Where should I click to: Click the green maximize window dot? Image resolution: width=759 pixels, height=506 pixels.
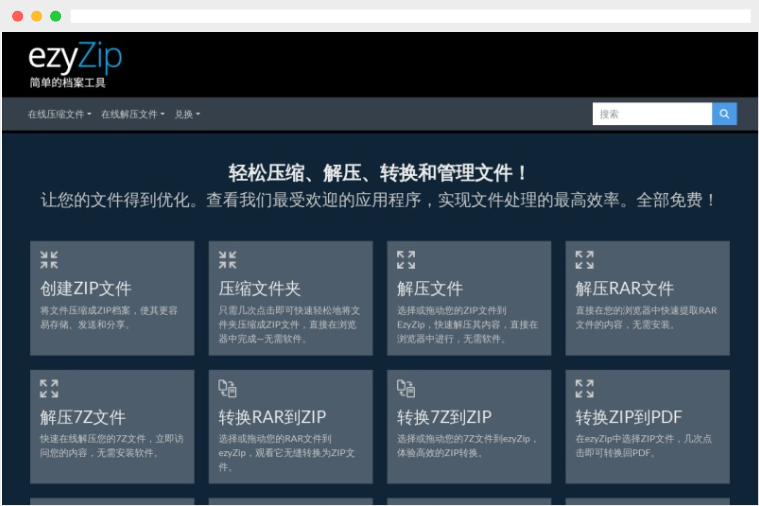tap(55, 16)
